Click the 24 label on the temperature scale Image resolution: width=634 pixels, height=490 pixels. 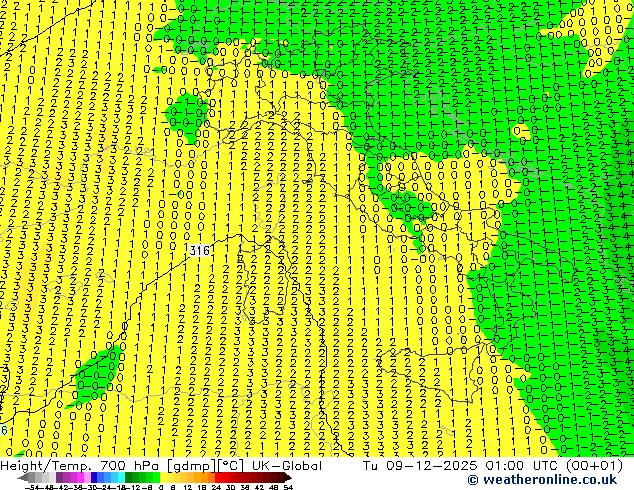pyautogui.click(x=216, y=487)
